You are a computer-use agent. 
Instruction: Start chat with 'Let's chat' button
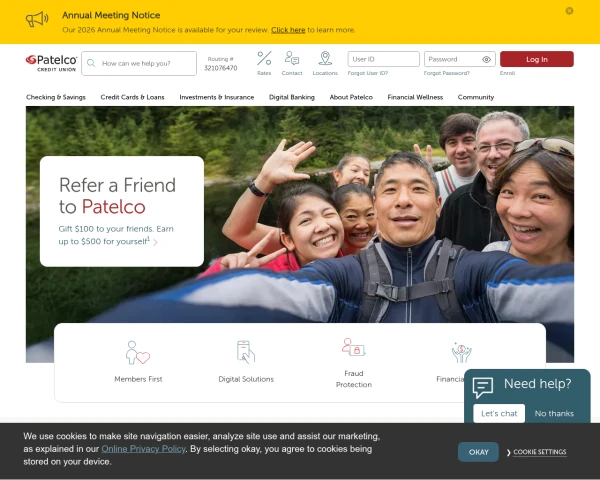[499, 413]
